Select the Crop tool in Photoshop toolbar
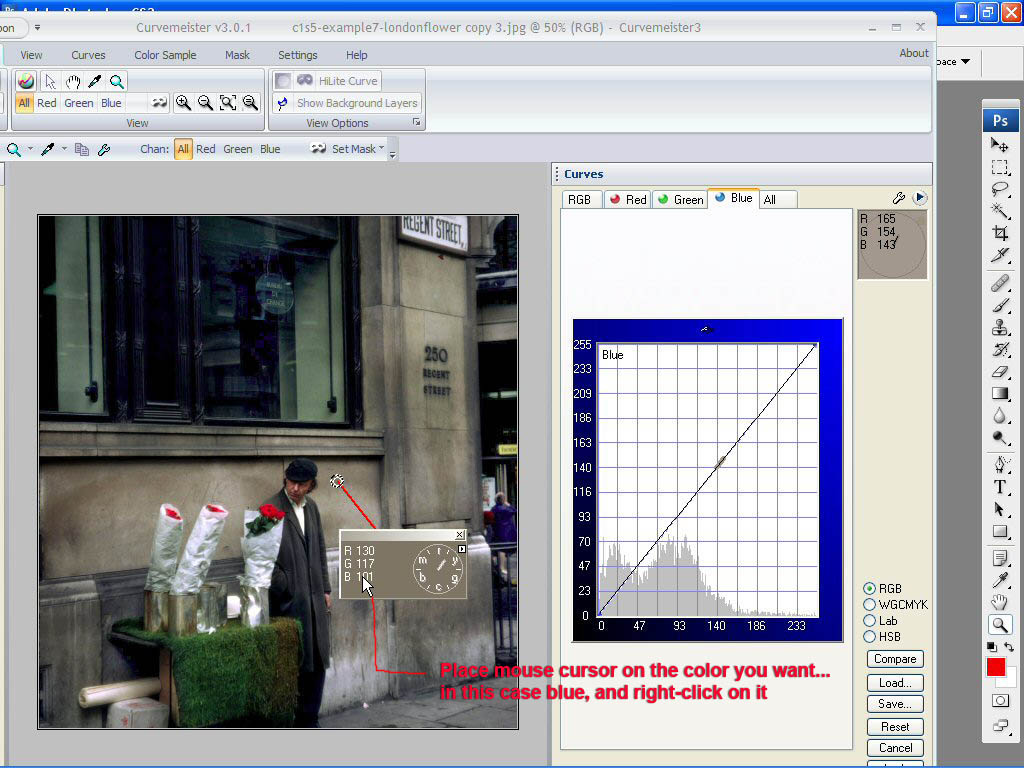 (1000, 233)
